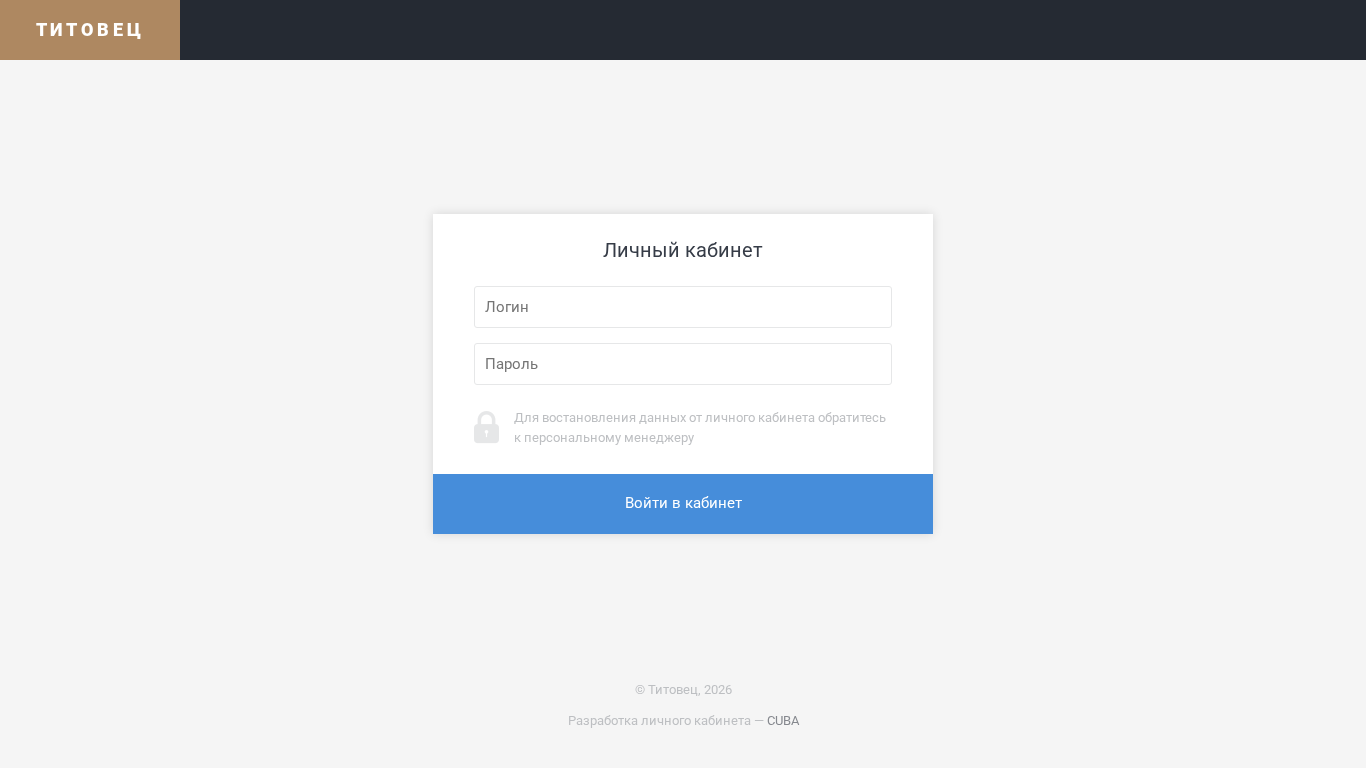Open the CUBA developer link

point(783,721)
